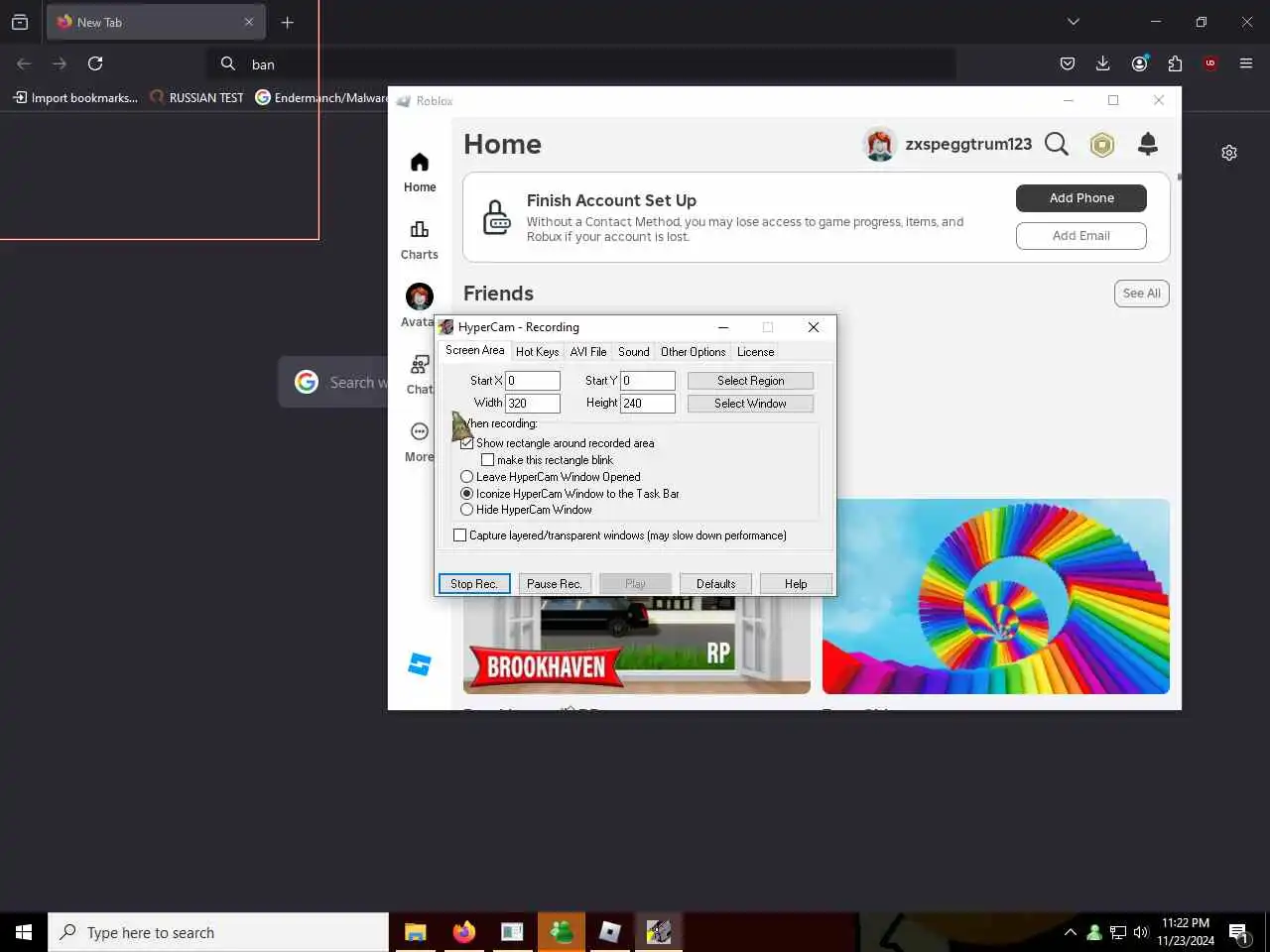
Task: Open the Firefox account icon
Action: [x=1139, y=63]
